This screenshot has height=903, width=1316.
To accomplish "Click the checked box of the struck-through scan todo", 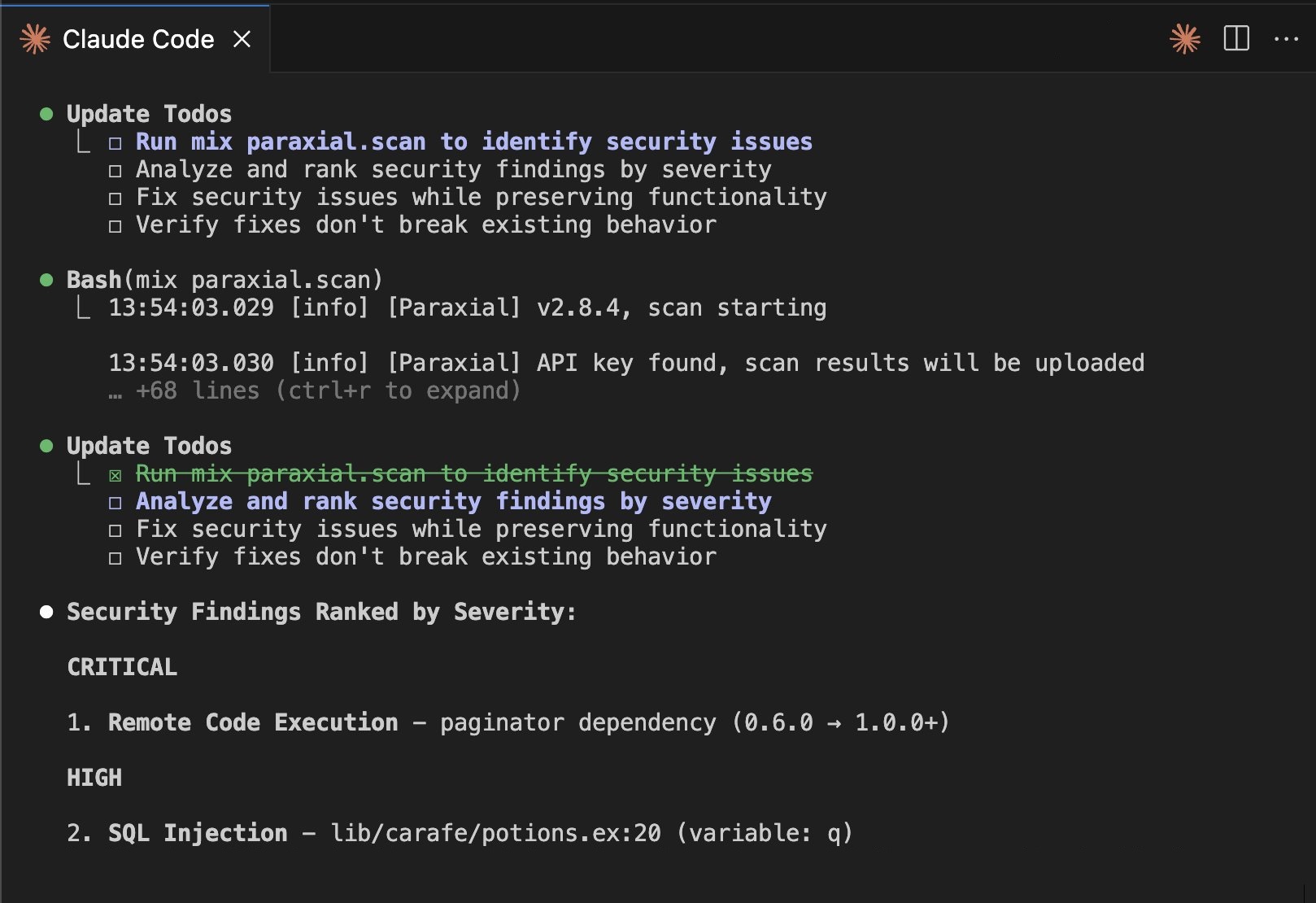I will 115,475.
